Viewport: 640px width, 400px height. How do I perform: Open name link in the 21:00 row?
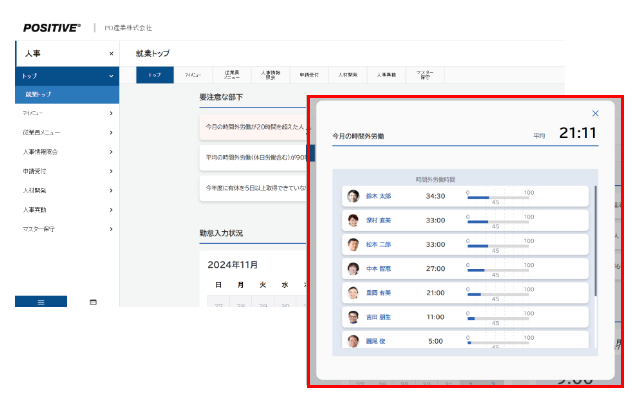[378, 293]
